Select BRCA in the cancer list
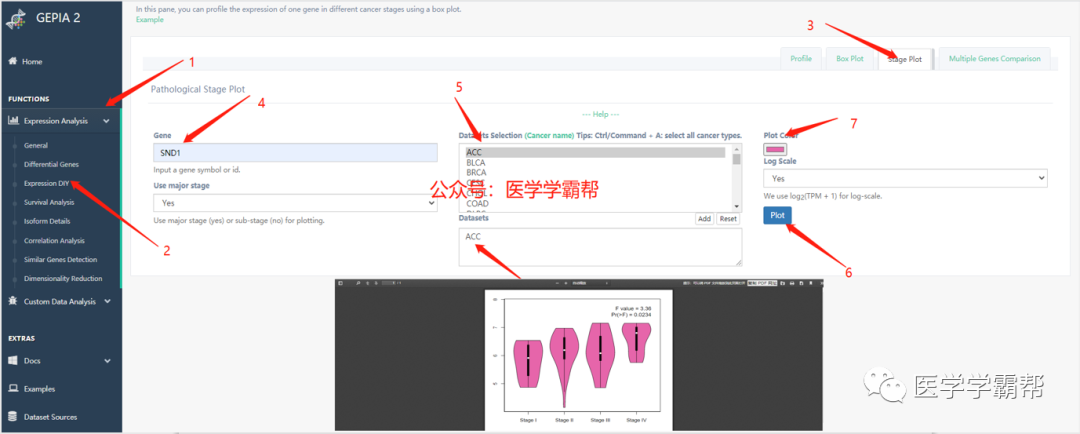The height and width of the screenshot is (434, 1080). pos(595,173)
